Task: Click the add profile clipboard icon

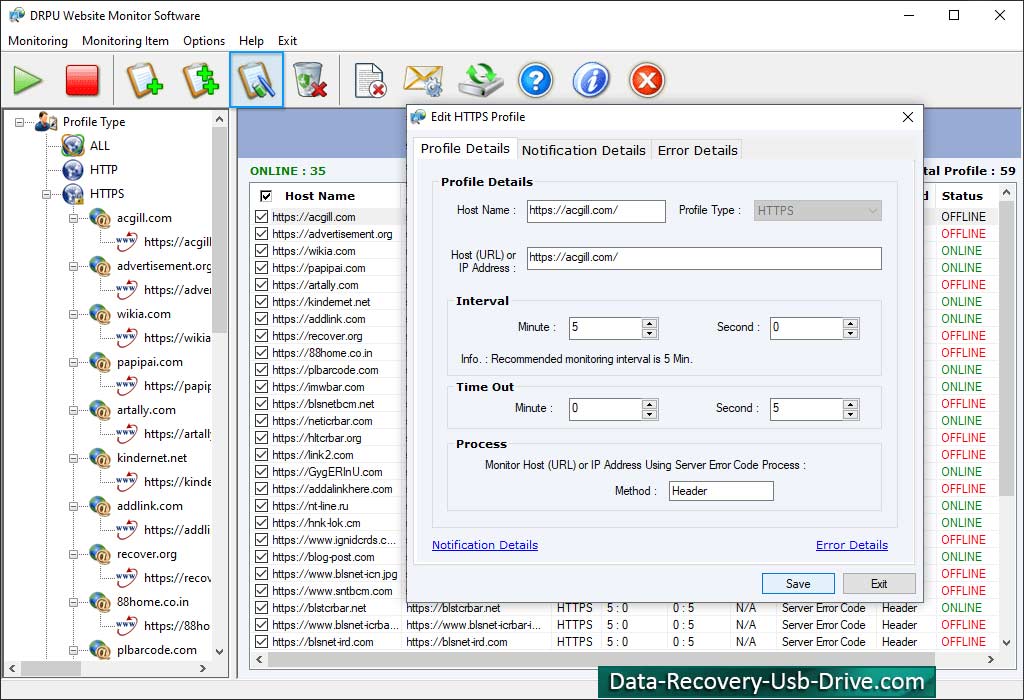Action: 144,80
